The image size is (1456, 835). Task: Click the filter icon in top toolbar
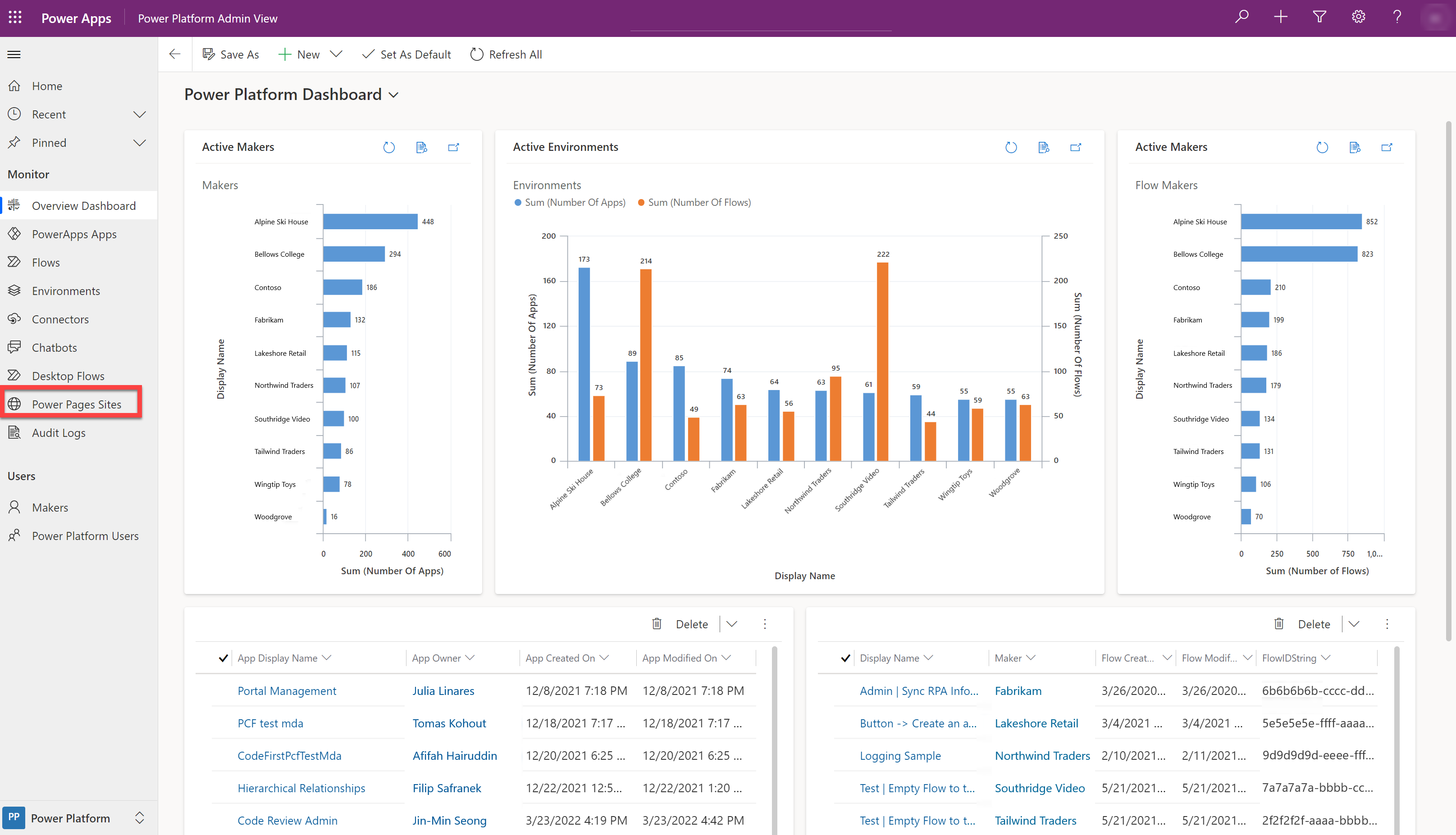click(1320, 18)
